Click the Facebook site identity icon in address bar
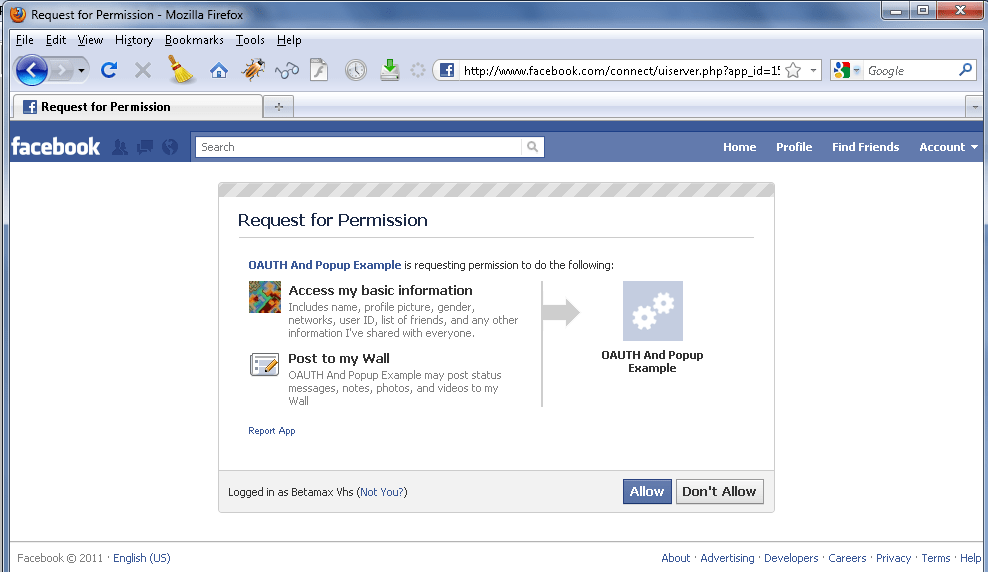The image size is (988, 572). click(447, 70)
